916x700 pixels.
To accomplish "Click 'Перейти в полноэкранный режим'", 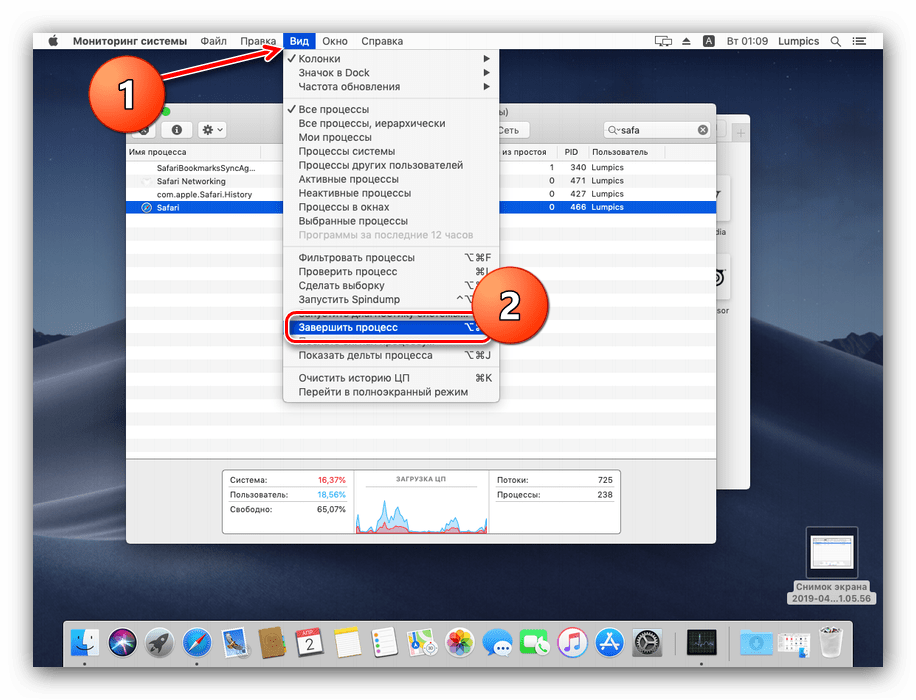I will (x=383, y=392).
